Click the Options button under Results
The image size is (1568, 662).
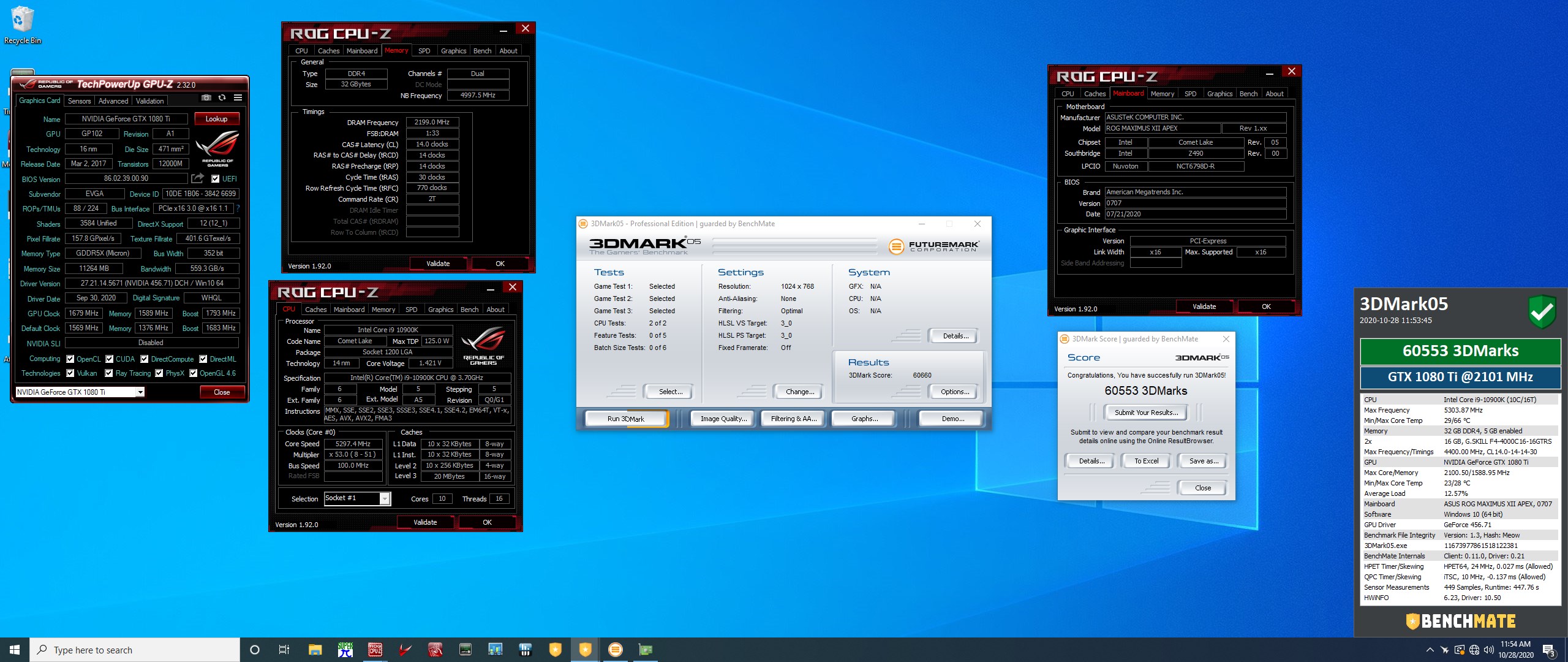[x=955, y=392]
